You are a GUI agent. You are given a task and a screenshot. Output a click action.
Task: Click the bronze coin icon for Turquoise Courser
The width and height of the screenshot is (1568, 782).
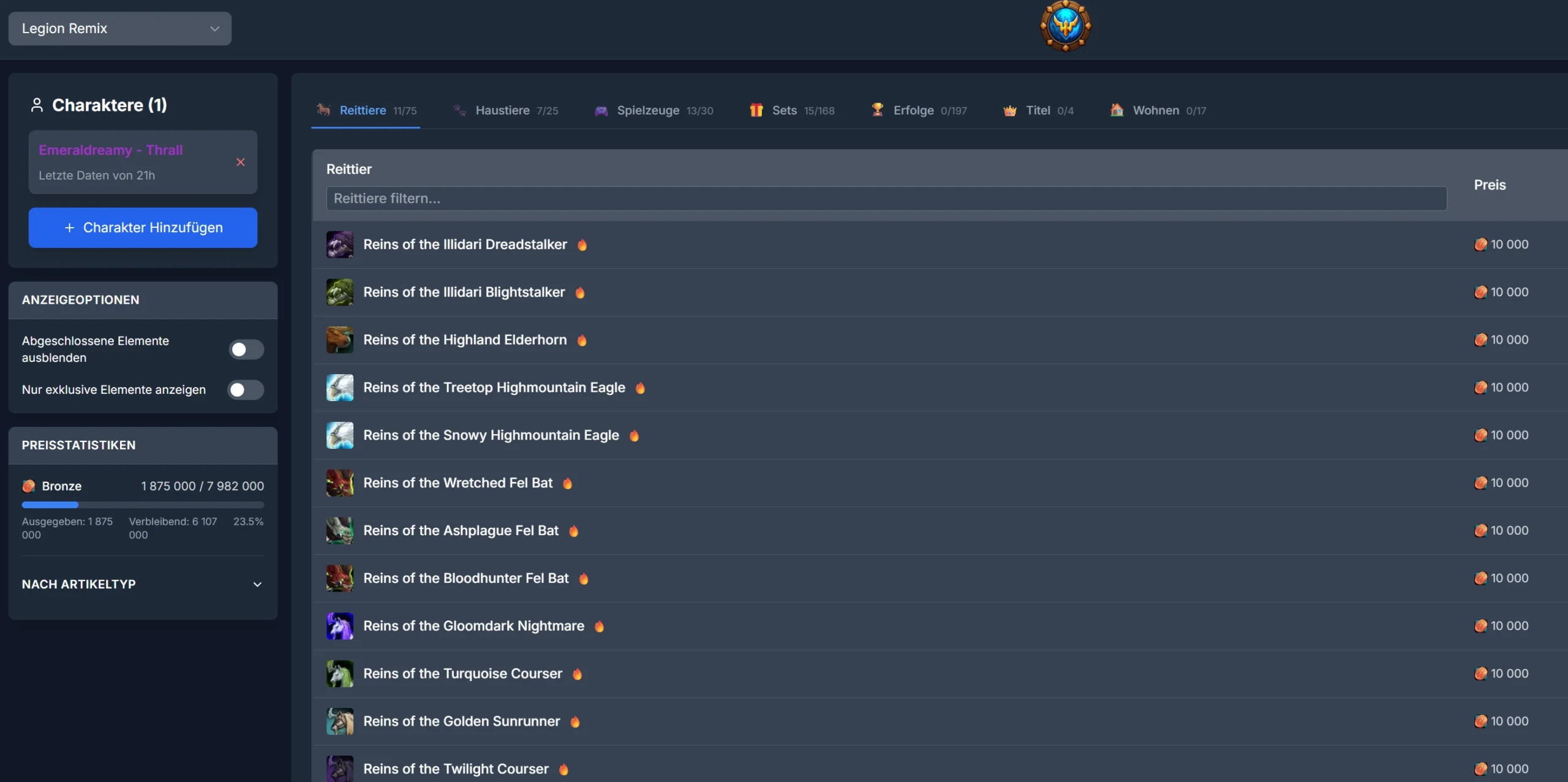point(1480,674)
